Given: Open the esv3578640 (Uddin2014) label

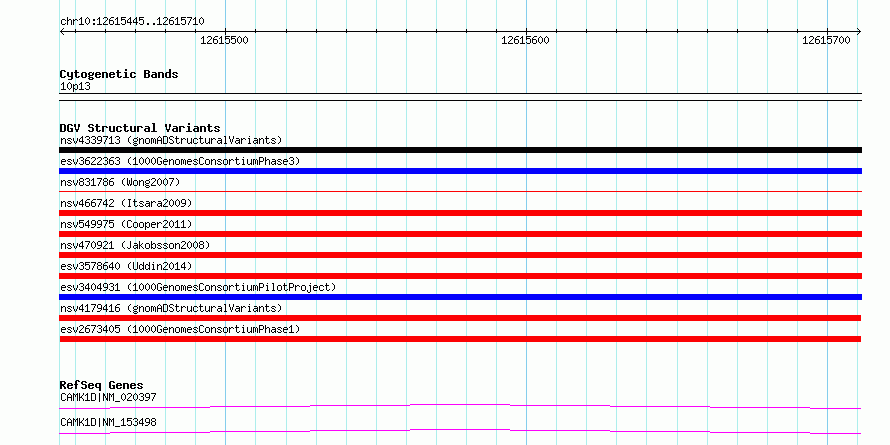Looking at the screenshot, I should click(126, 266).
